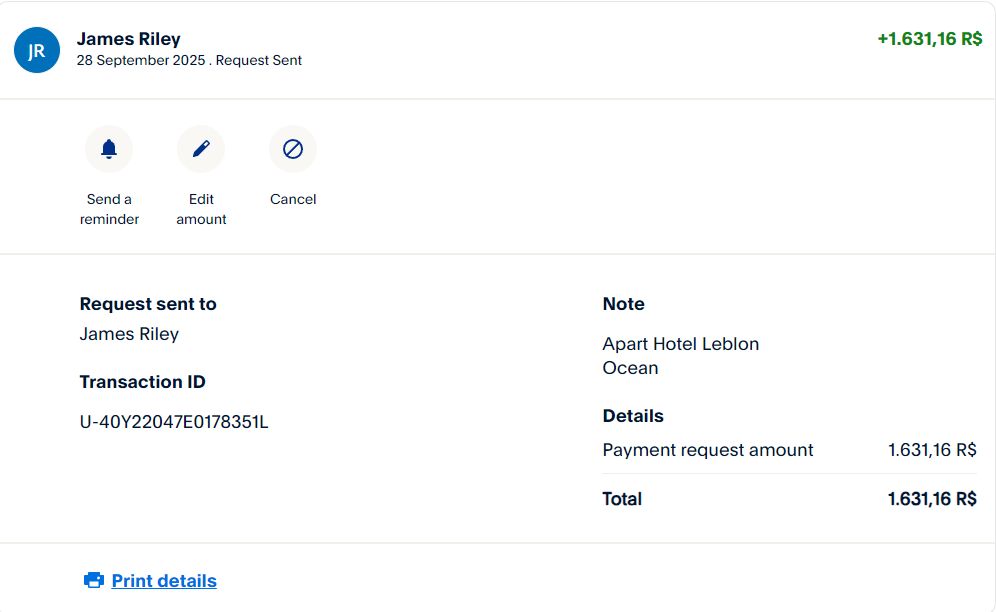
Task: Click the "Edit amount" text label
Action: click(x=201, y=209)
